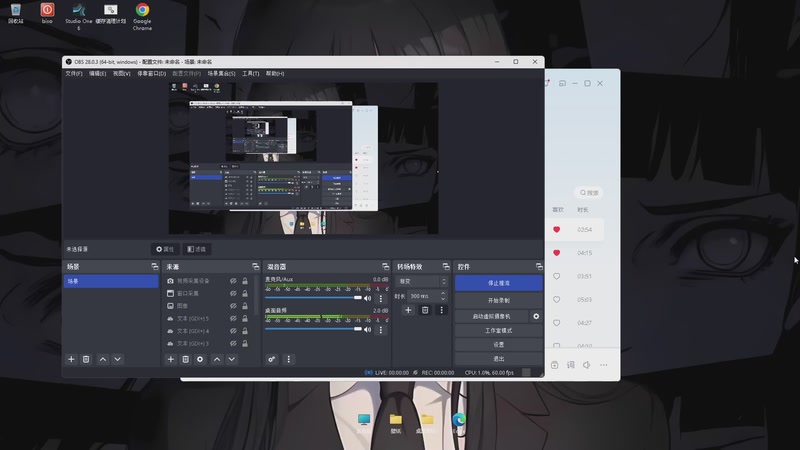Open source properties gear in Sources toolbar
This screenshot has width=800, height=450.
200,359
